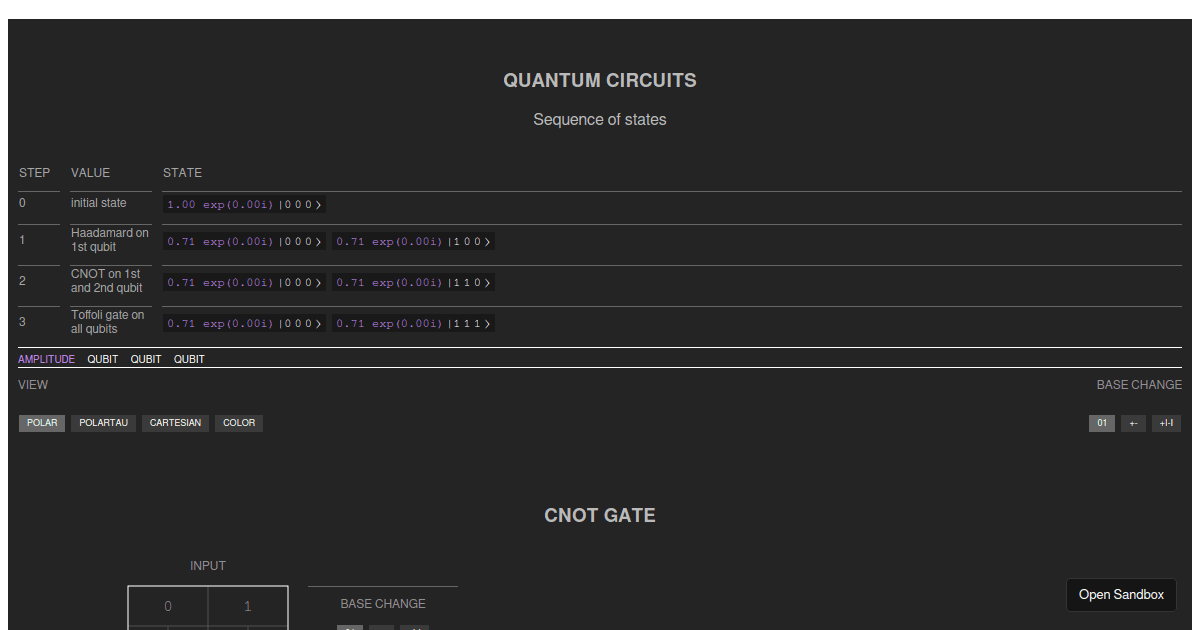This screenshot has height=630, width=1200.
Task: Click the |000⟩ amplitude of the Hadamard step
Action: [244, 241]
